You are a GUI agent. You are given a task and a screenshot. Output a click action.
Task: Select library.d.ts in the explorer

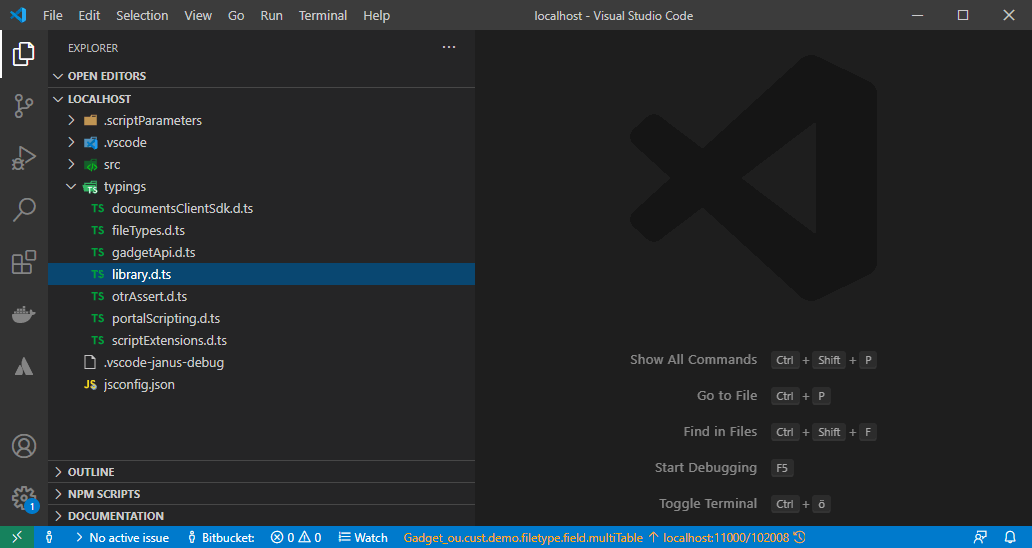[261, 274]
